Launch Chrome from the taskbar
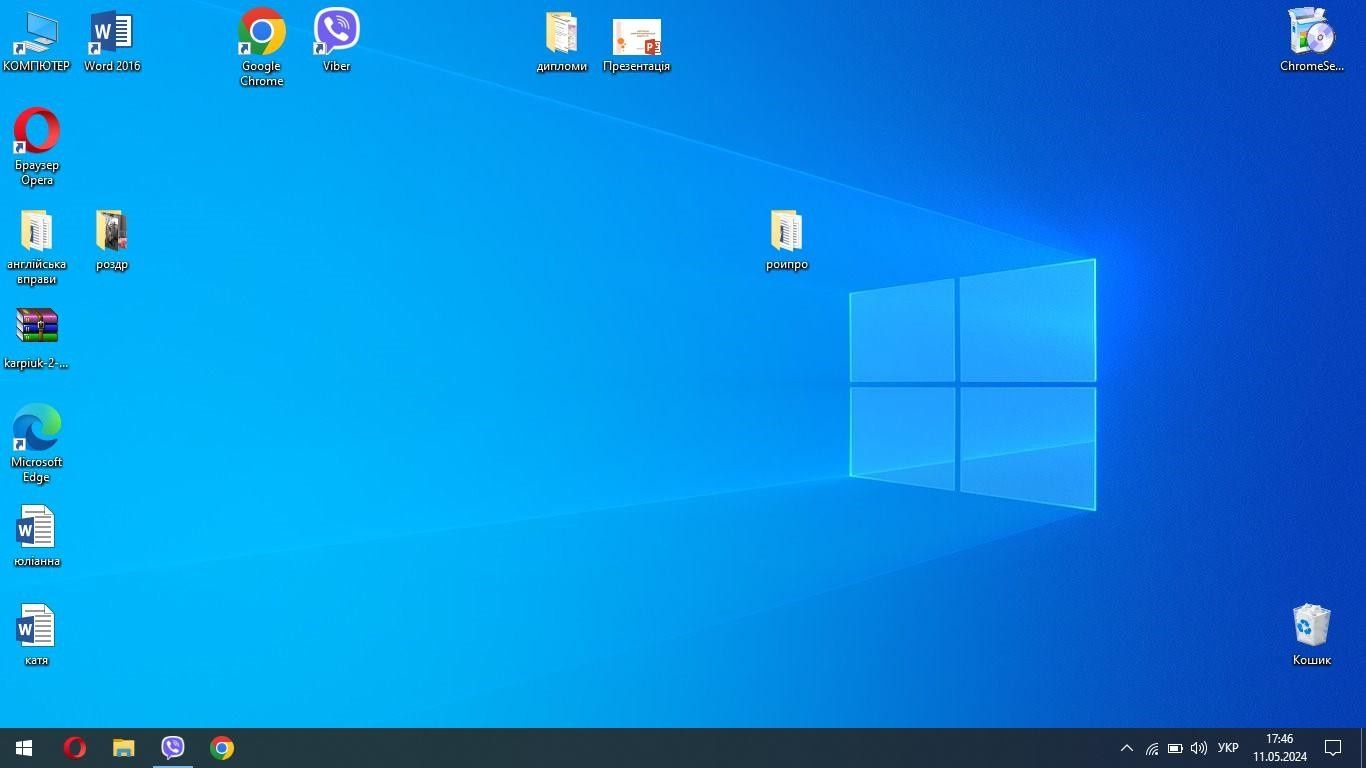 point(222,748)
